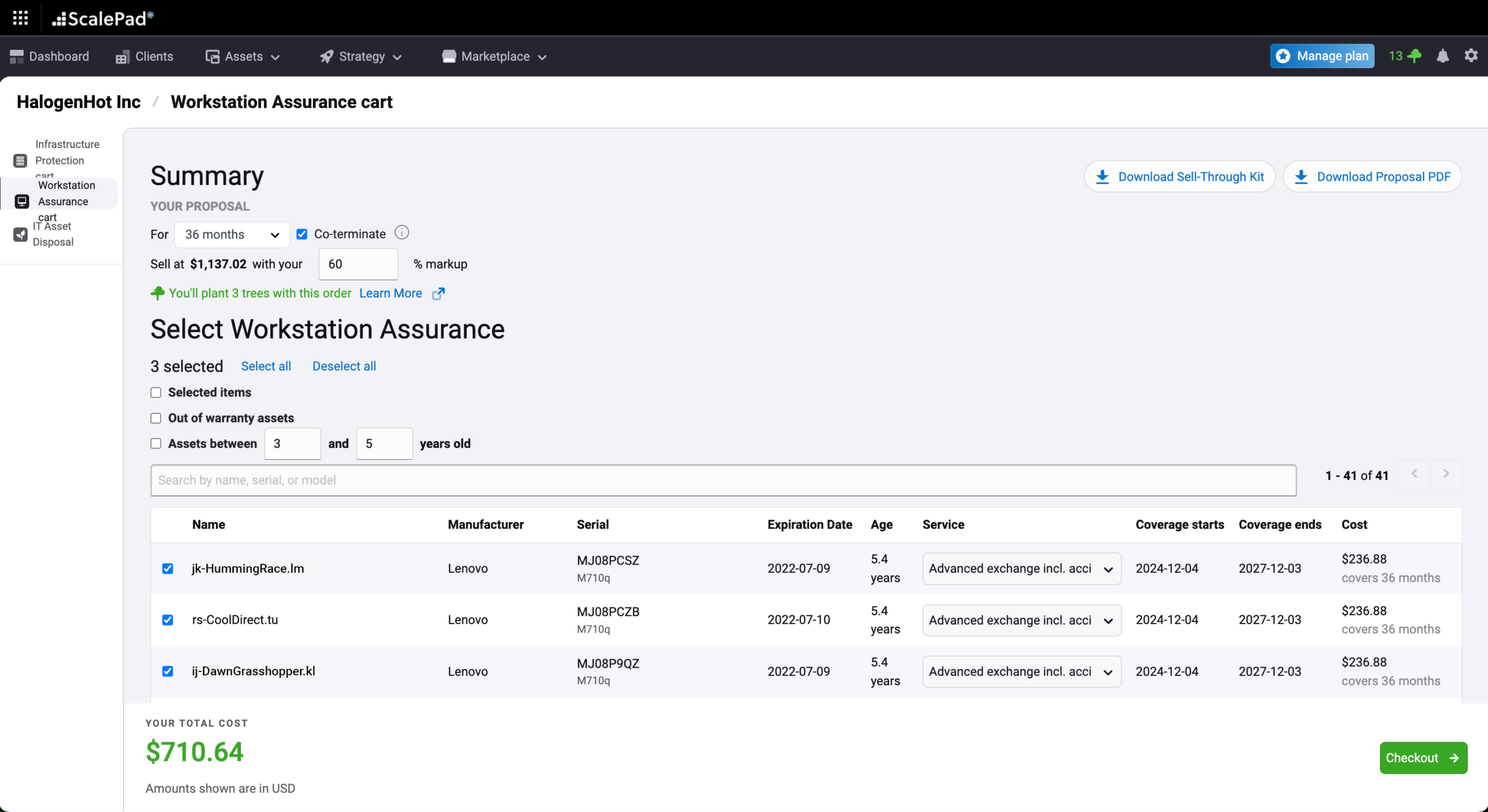Click the Select all link

266,366
